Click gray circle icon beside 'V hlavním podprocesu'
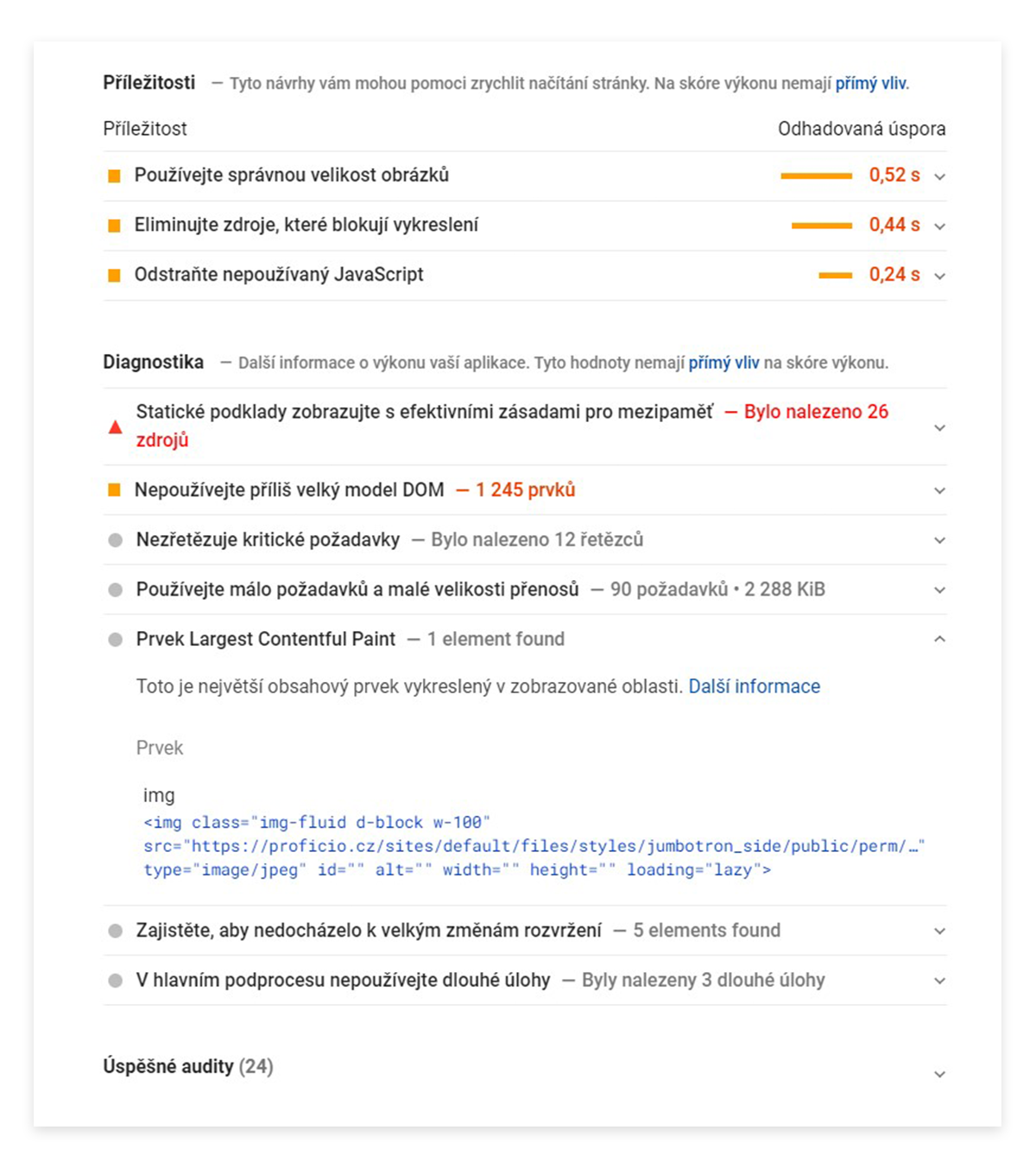Viewport: 1036px width, 1168px height. 115,981
